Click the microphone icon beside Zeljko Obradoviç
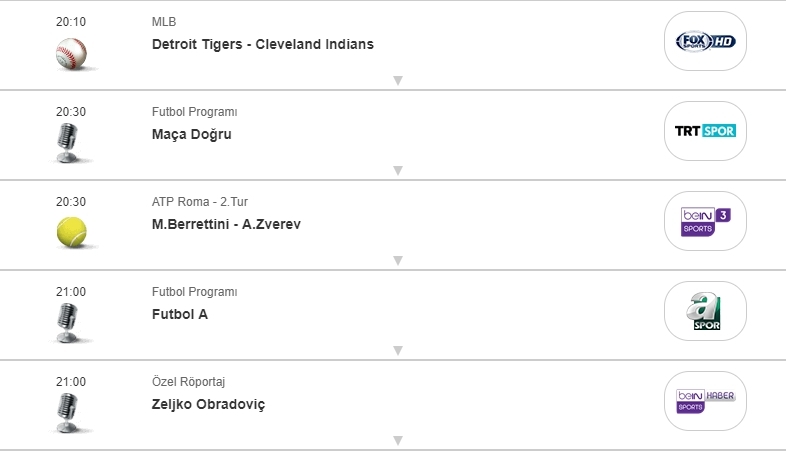Viewport: 786px width, 451px height. click(69, 412)
